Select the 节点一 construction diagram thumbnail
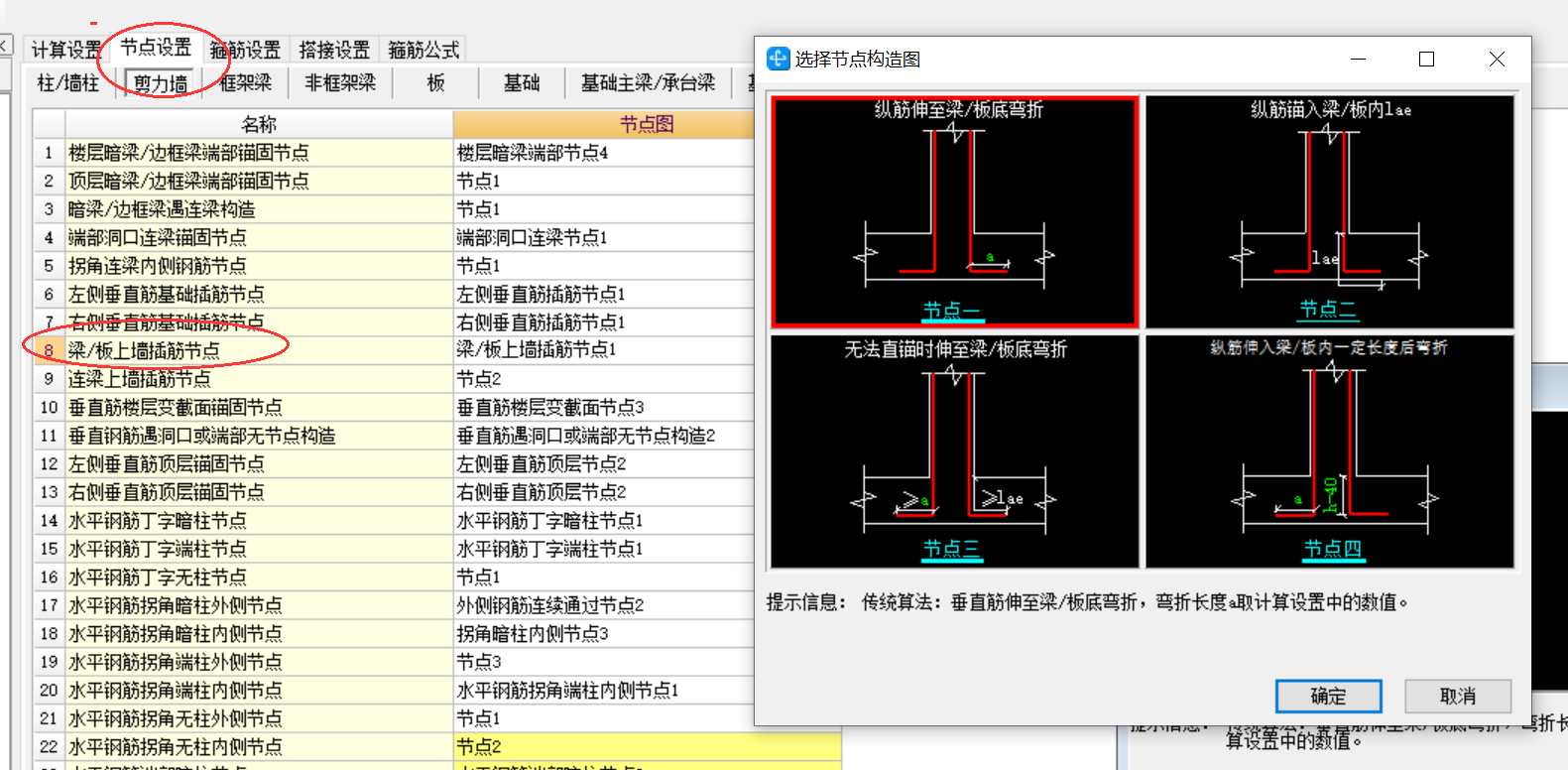 [954, 211]
